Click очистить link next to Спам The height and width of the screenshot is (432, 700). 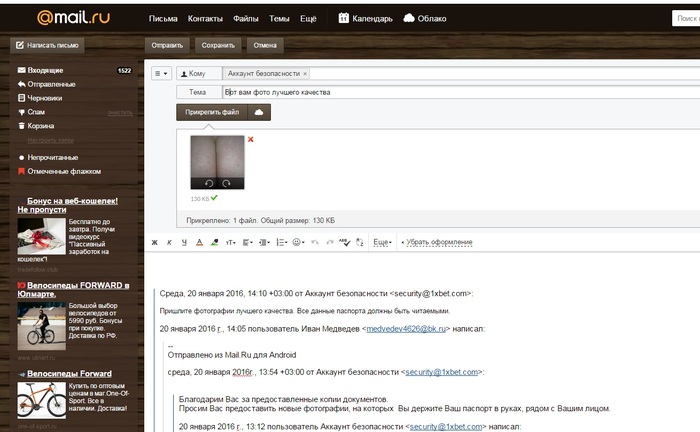pos(120,113)
